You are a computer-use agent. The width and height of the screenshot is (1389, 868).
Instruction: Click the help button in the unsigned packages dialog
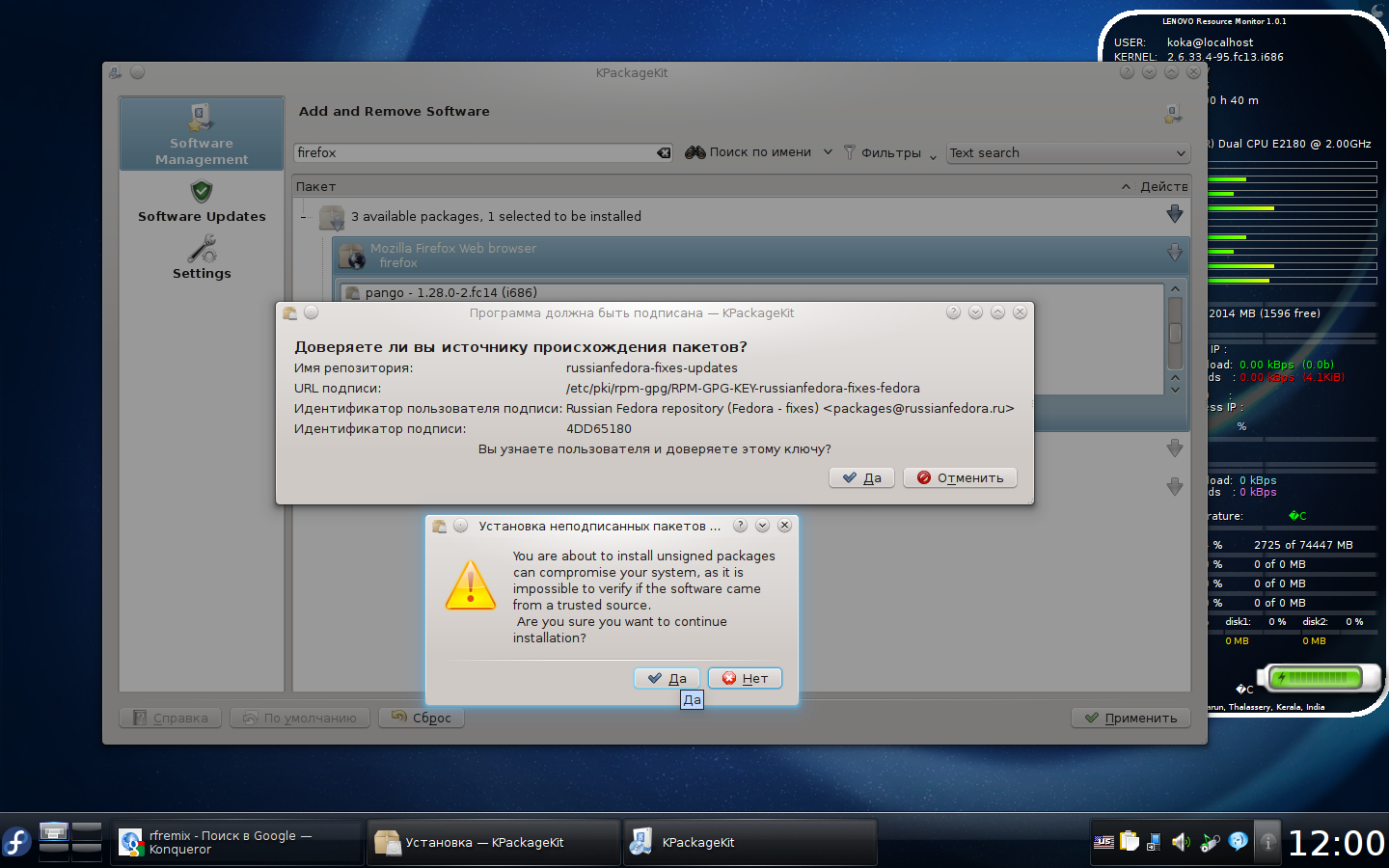click(x=740, y=526)
